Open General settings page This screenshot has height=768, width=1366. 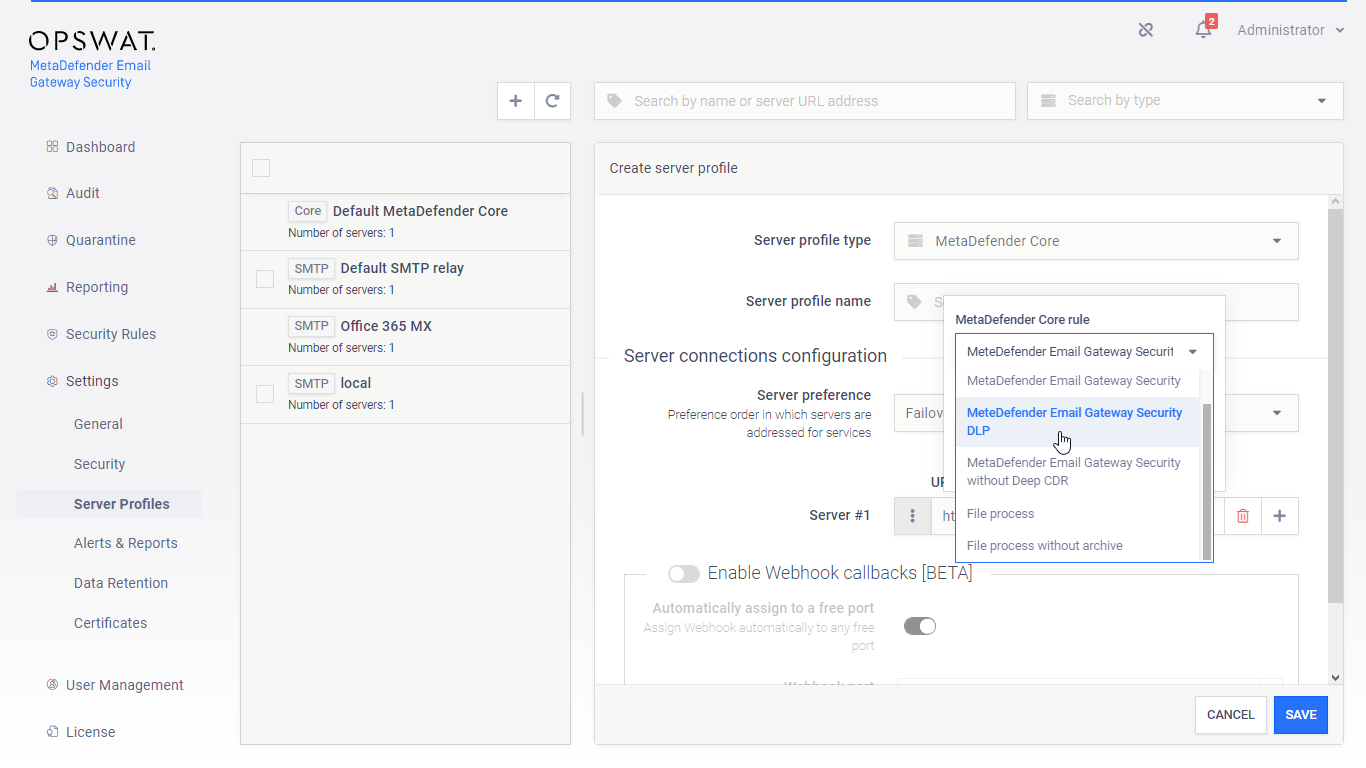pyautogui.click(x=98, y=424)
